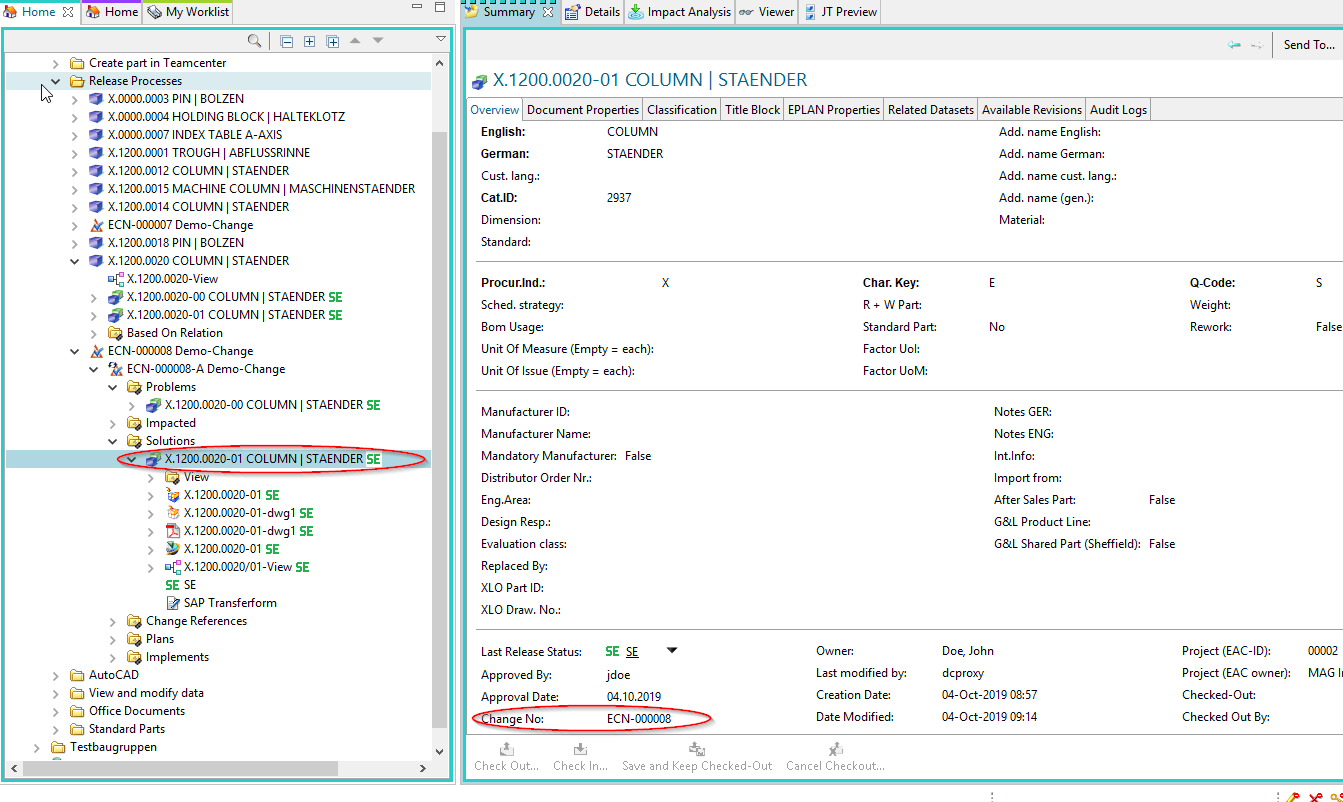Viewport: 1343px width, 802px height.
Task: Open the My Worklist tab
Action: 196,12
